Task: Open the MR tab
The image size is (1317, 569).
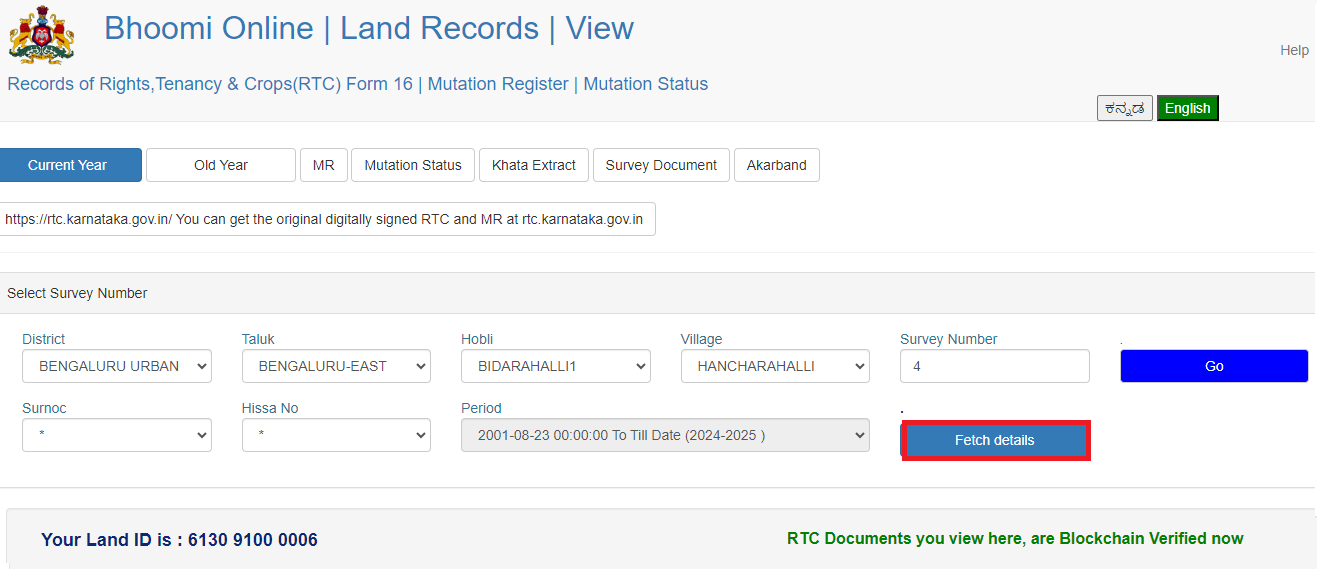Action: pyautogui.click(x=323, y=165)
